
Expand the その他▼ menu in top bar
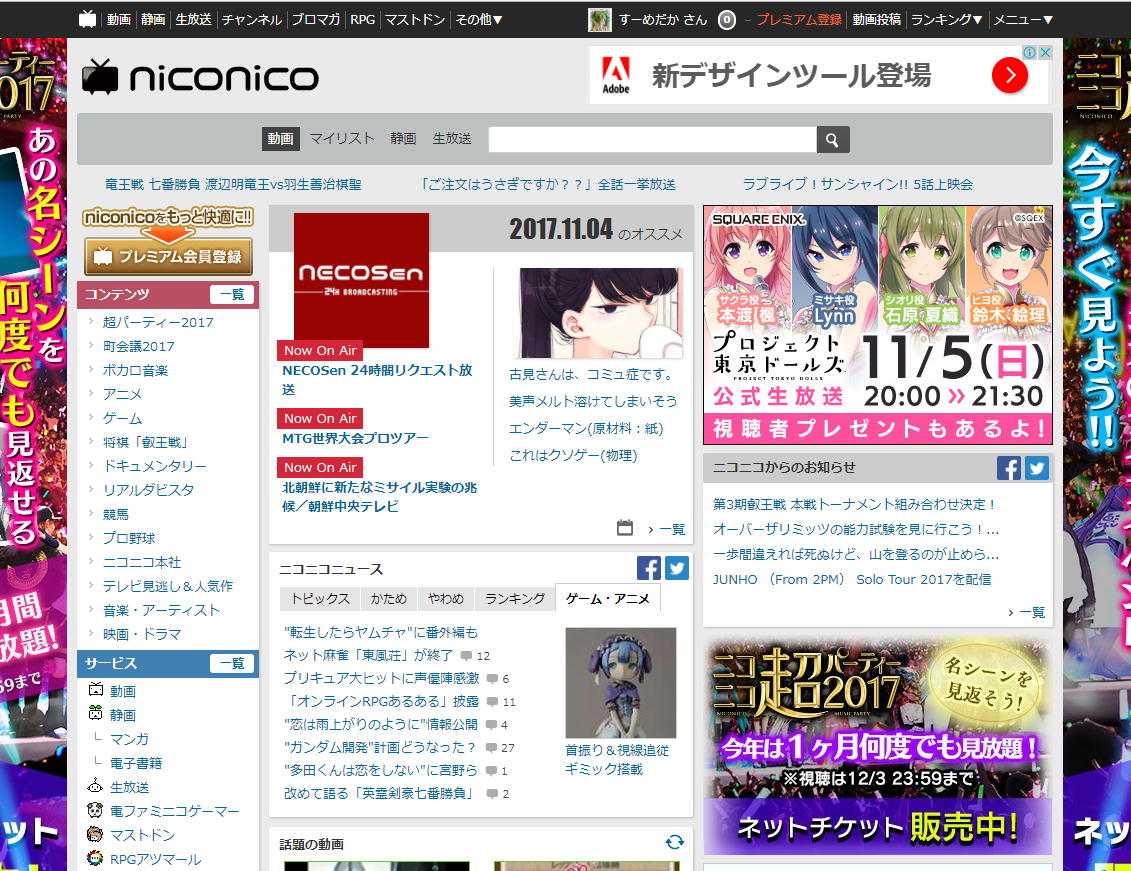[478, 19]
